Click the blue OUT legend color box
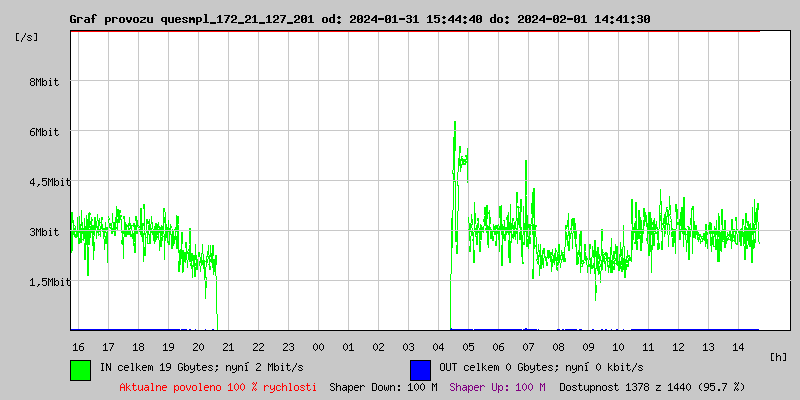Viewport: 800px width, 400px height. pos(420,369)
